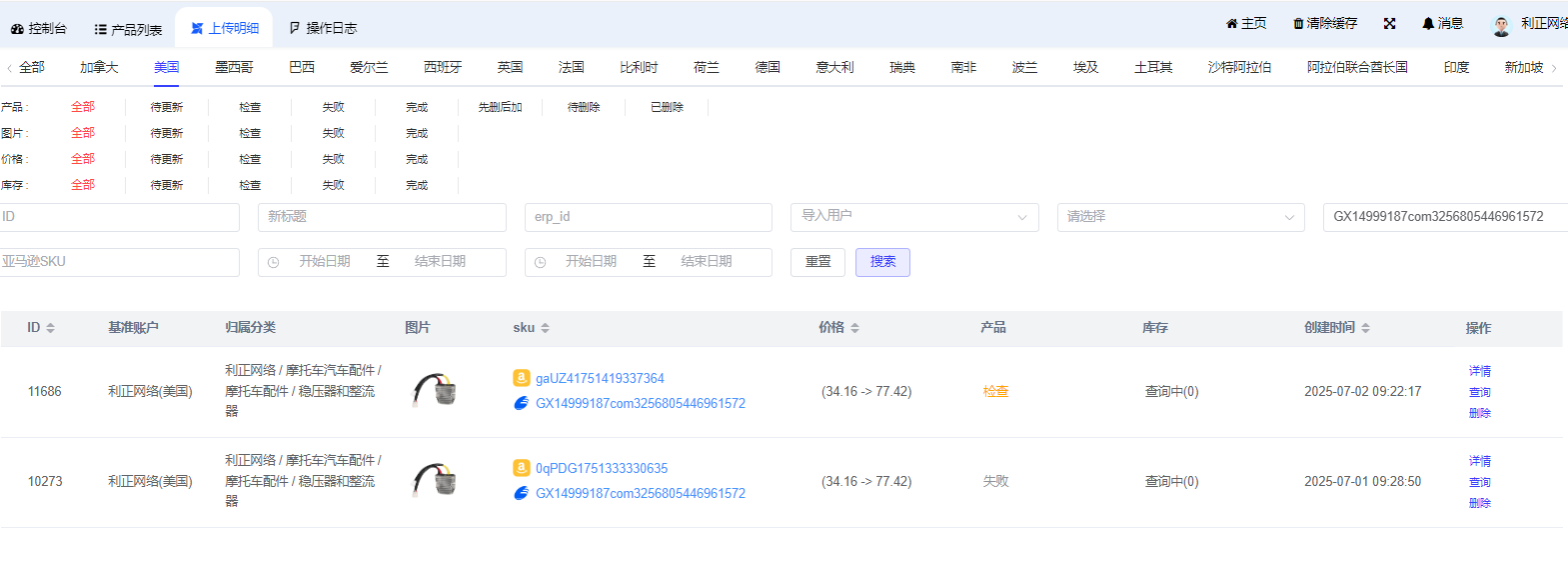Click the 清除缓存 trash icon
Image resolution: width=1568 pixels, height=578 pixels.
(x=1298, y=24)
